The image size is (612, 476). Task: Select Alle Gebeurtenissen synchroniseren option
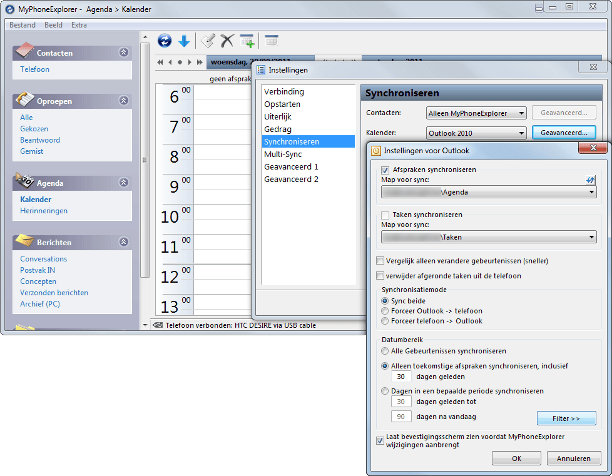(x=385, y=351)
